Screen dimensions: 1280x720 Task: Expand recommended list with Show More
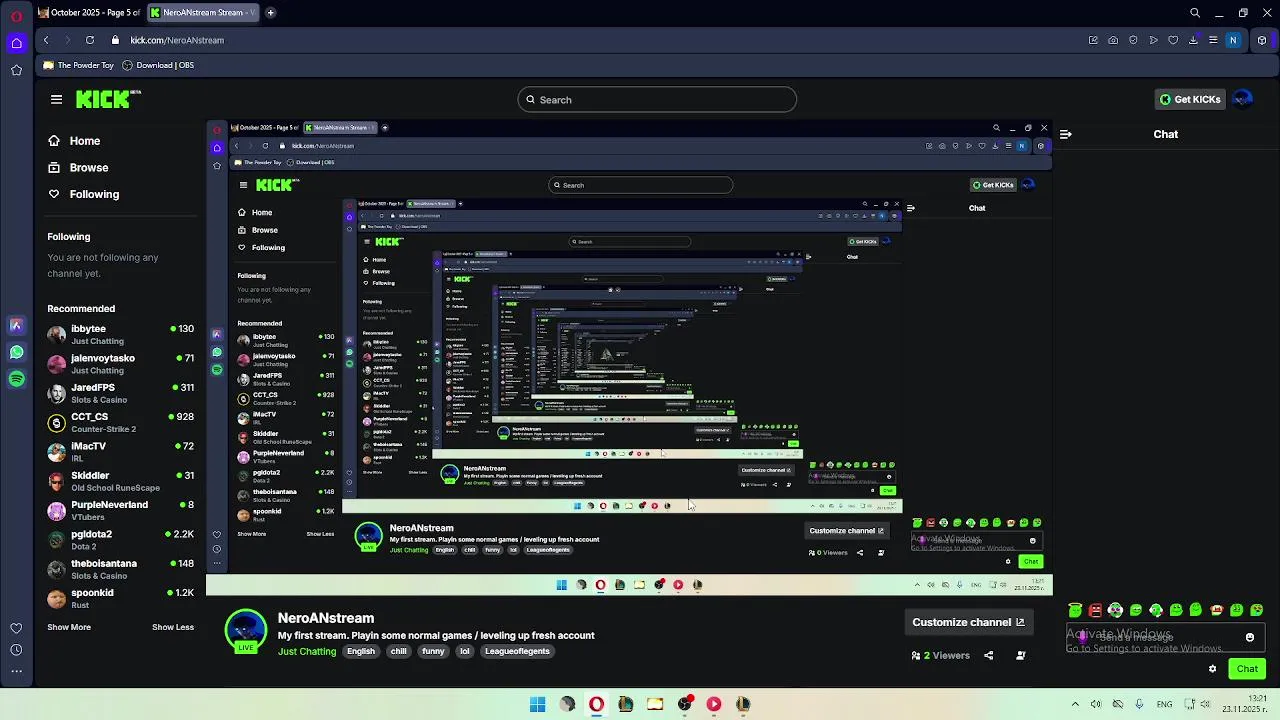click(69, 627)
